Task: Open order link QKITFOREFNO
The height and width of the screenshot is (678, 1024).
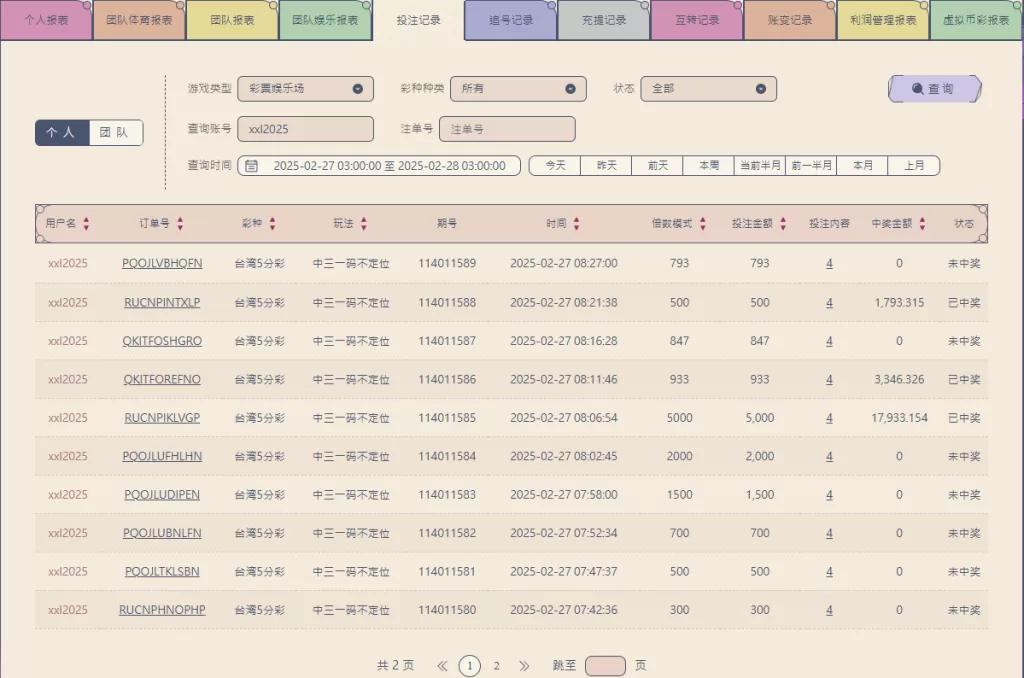Action: point(162,379)
